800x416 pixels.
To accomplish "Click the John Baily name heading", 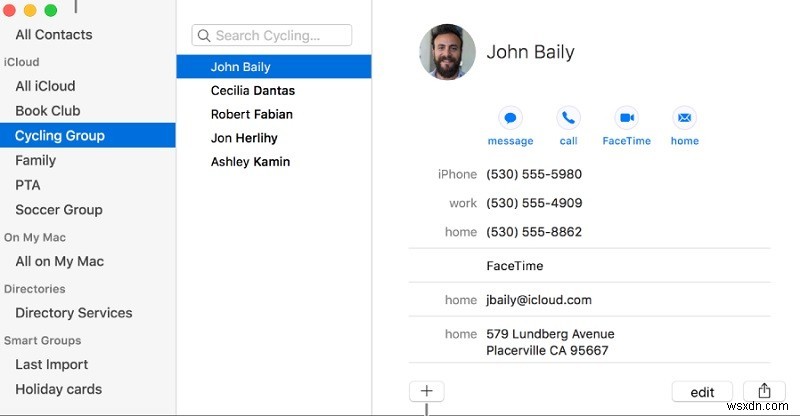I will [x=531, y=52].
